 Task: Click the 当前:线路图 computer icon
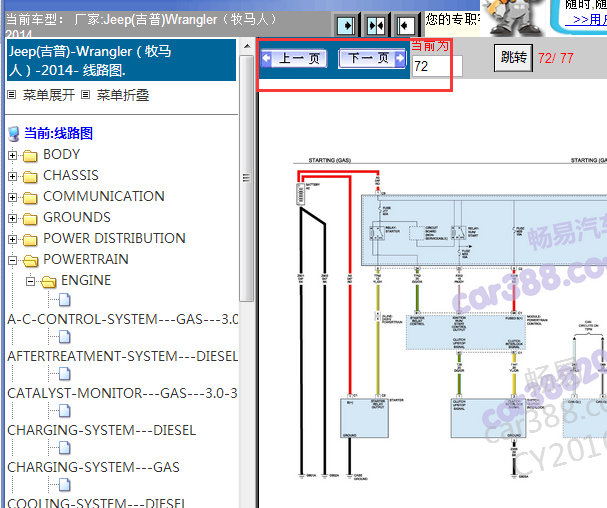[x=14, y=134]
